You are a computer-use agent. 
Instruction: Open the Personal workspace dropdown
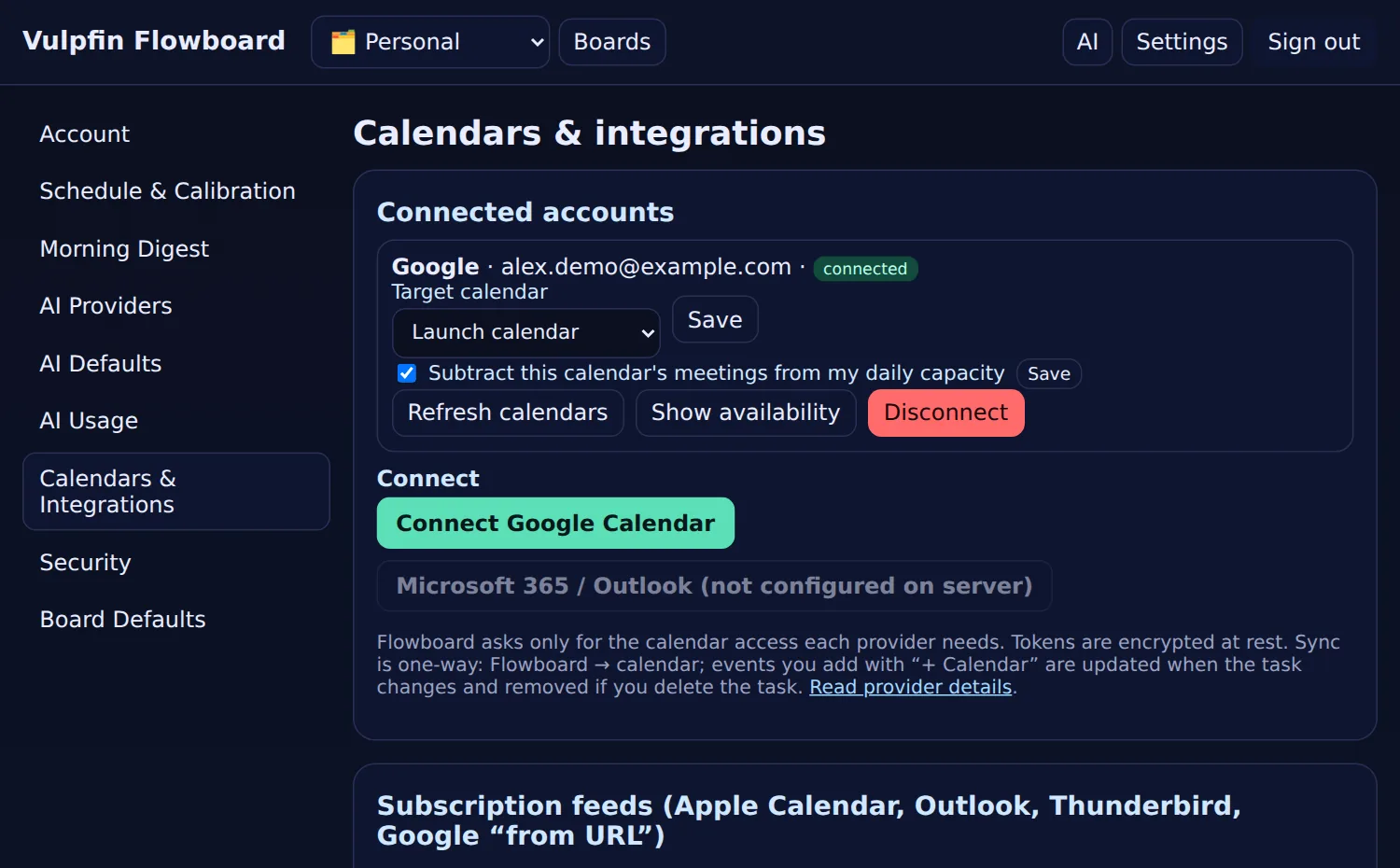tap(430, 42)
